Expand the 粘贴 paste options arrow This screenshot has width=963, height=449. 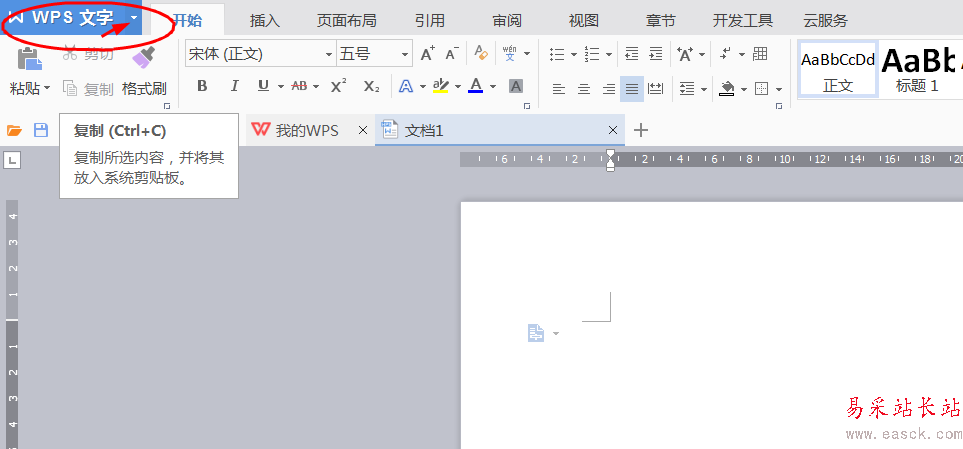tap(47, 89)
